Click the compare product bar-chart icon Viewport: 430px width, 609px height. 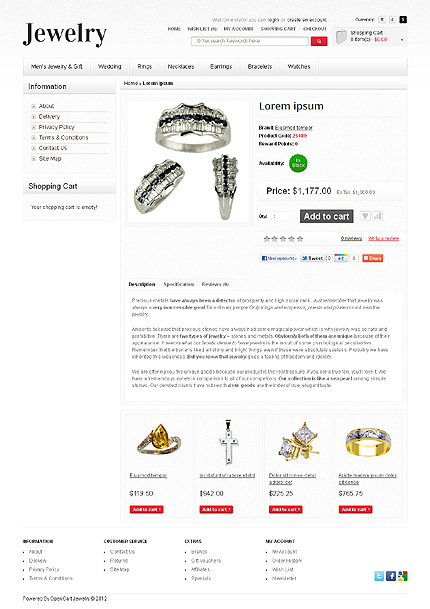tap(377, 216)
